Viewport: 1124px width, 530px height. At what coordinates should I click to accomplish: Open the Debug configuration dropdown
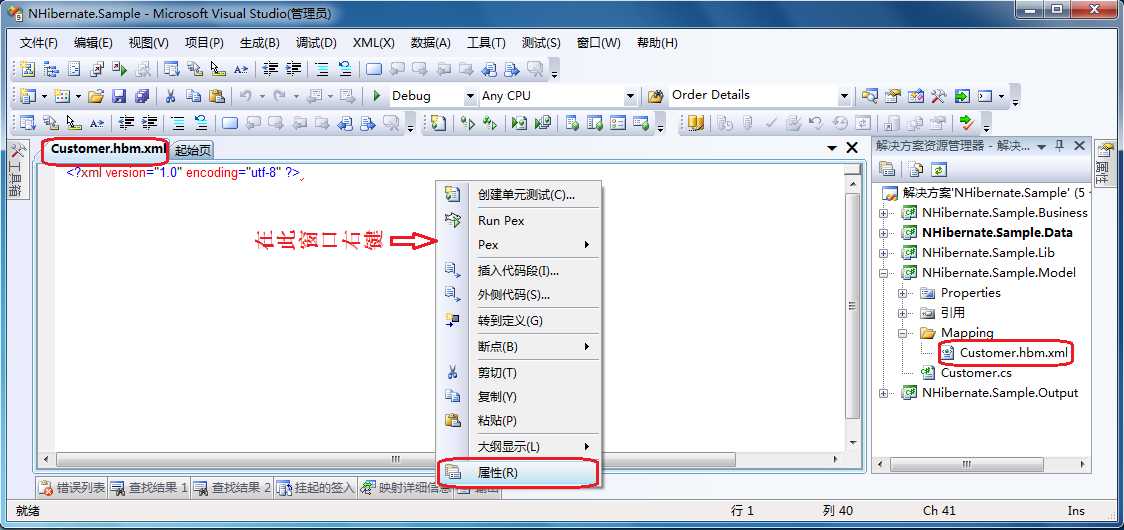point(470,96)
